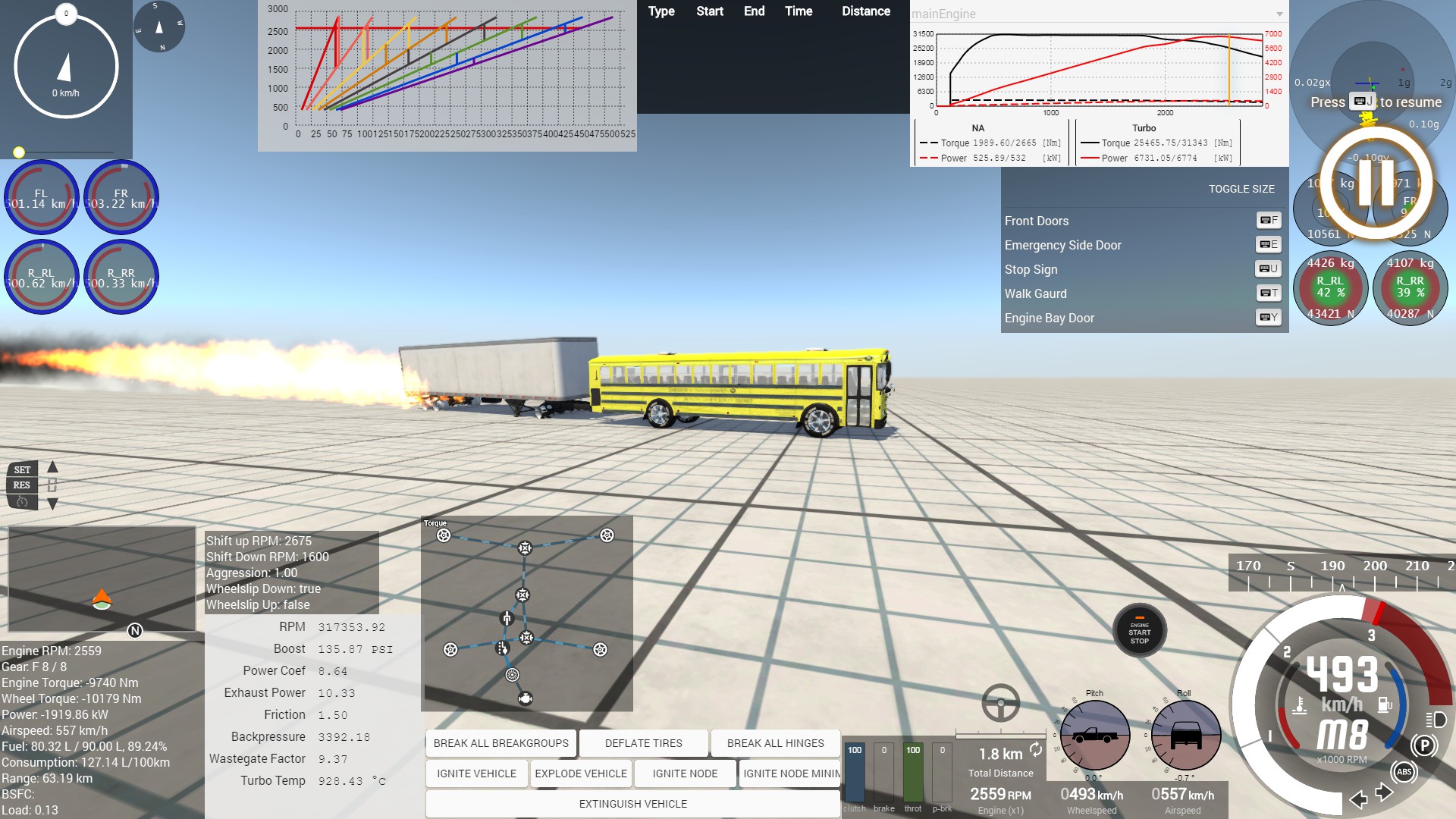Increase cruise control speed with up arrow

click(52, 467)
